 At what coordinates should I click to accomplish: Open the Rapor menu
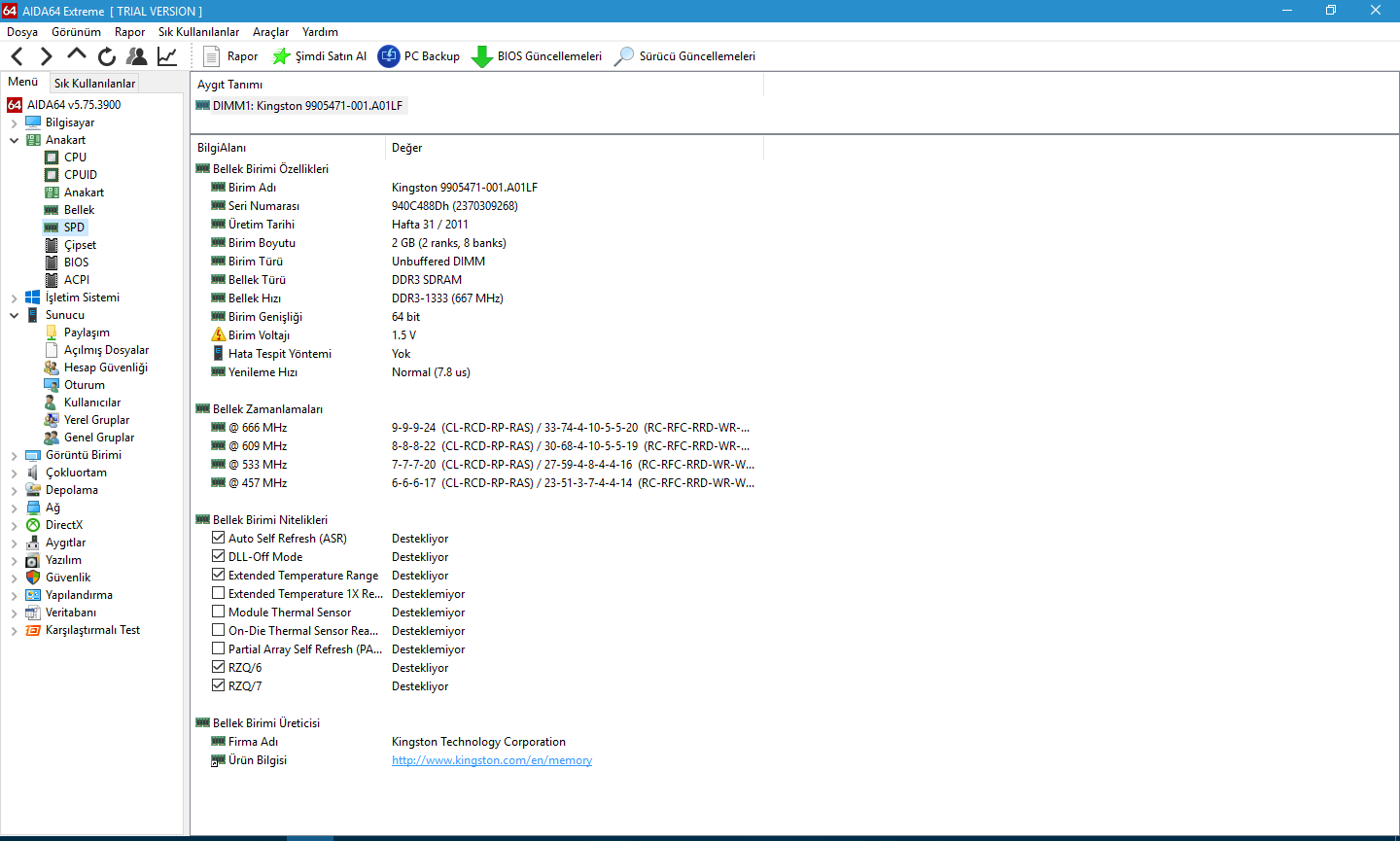[129, 32]
